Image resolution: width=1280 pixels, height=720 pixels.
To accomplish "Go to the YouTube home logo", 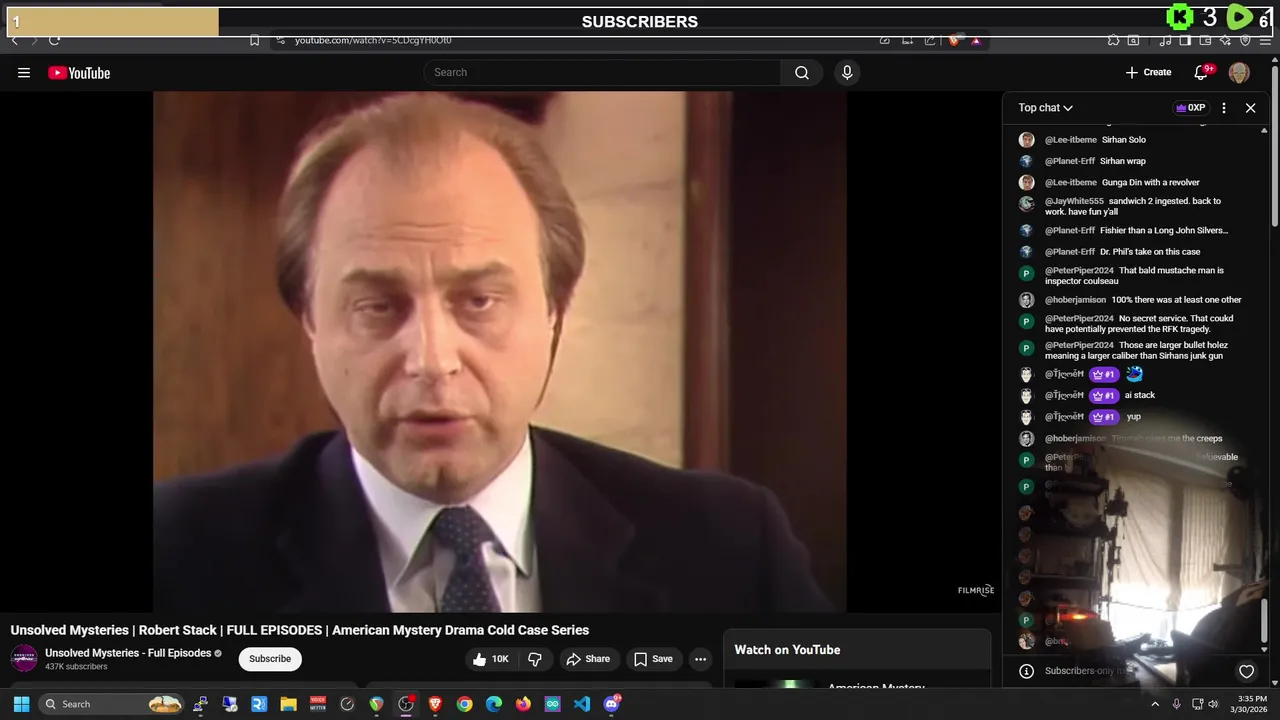I will coord(79,73).
